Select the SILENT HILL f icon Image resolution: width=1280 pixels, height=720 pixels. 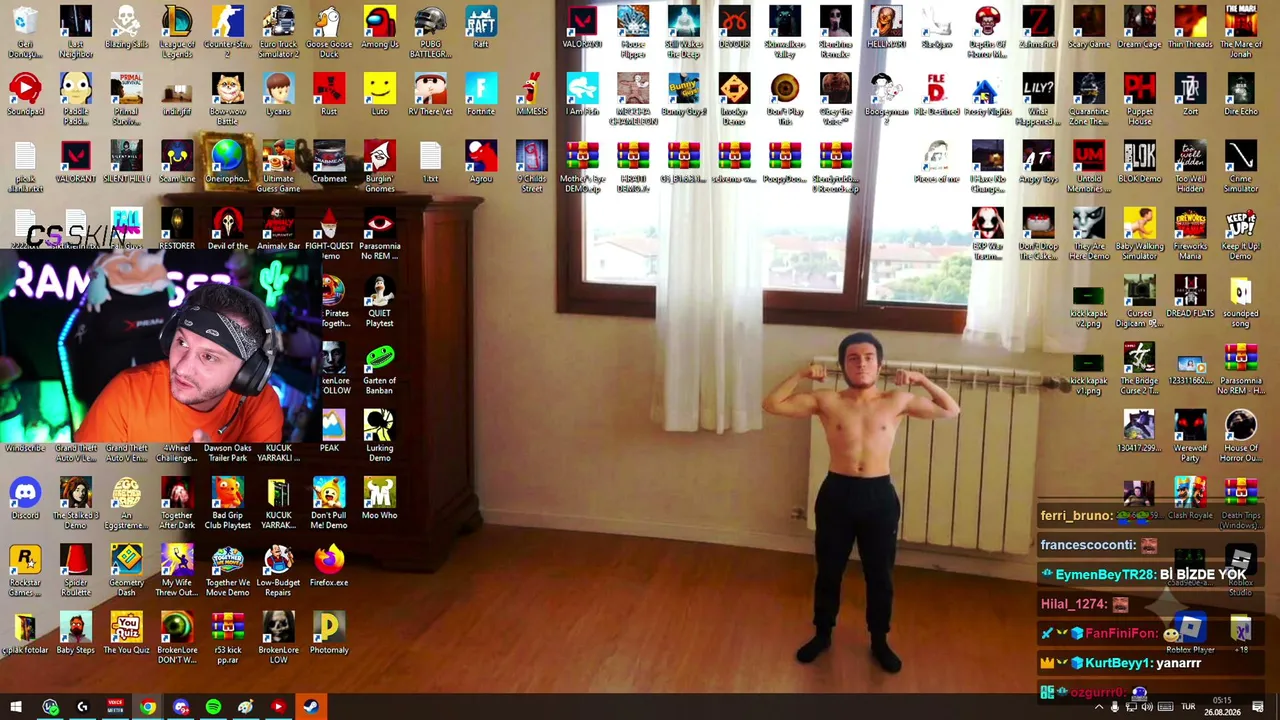[126, 162]
